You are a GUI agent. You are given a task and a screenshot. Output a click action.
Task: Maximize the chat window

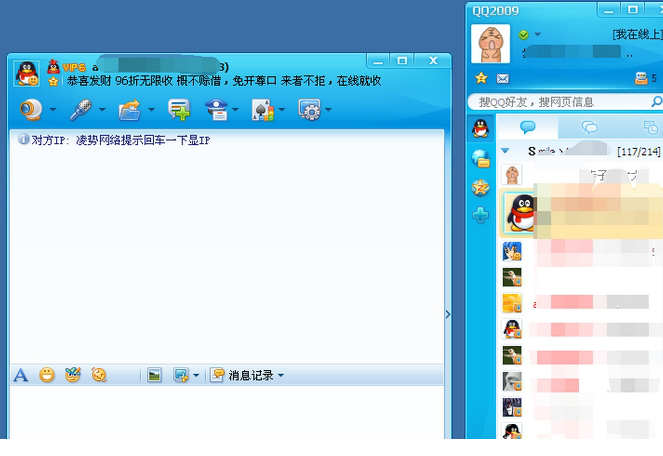click(402, 60)
